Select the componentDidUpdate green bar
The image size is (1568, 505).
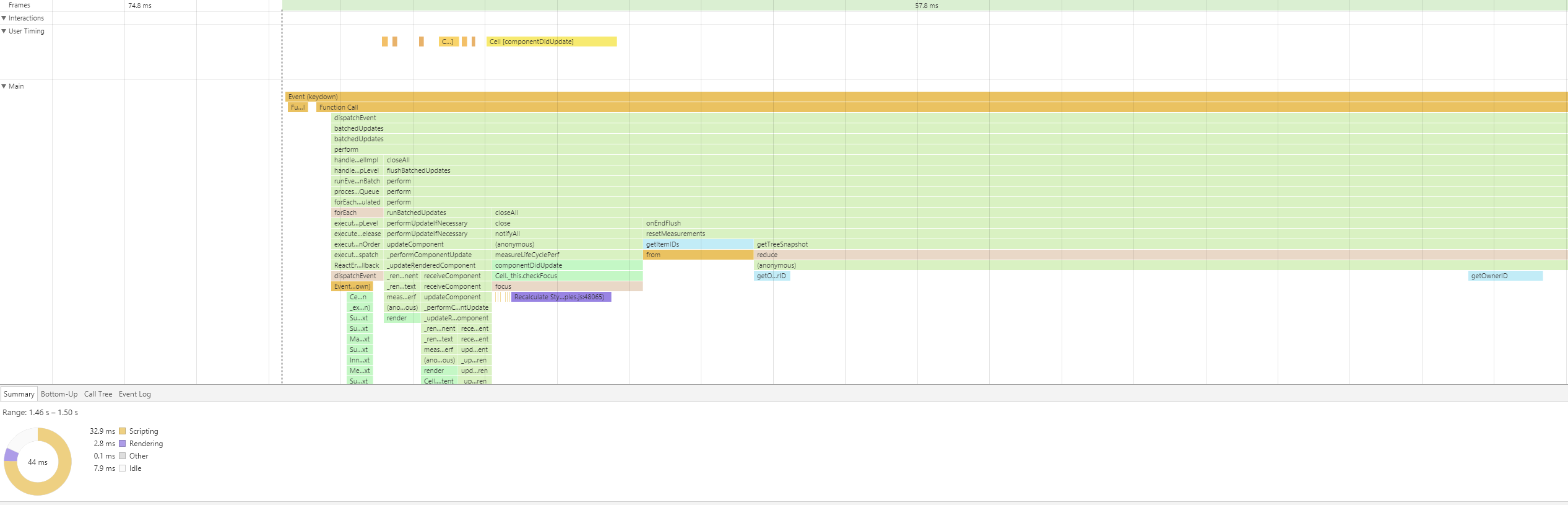click(568, 265)
